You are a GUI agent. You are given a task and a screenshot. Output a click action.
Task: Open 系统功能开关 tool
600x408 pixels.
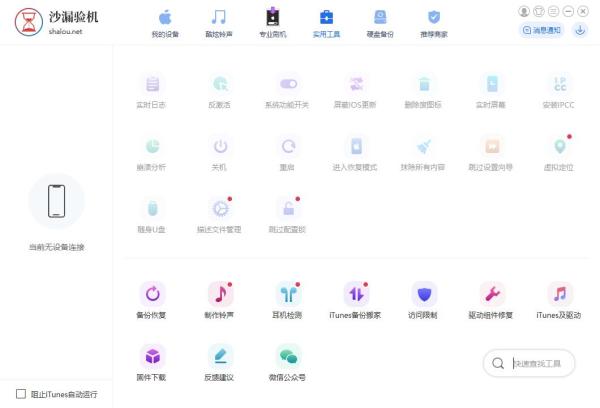pyautogui.click(x=287, y=91)
